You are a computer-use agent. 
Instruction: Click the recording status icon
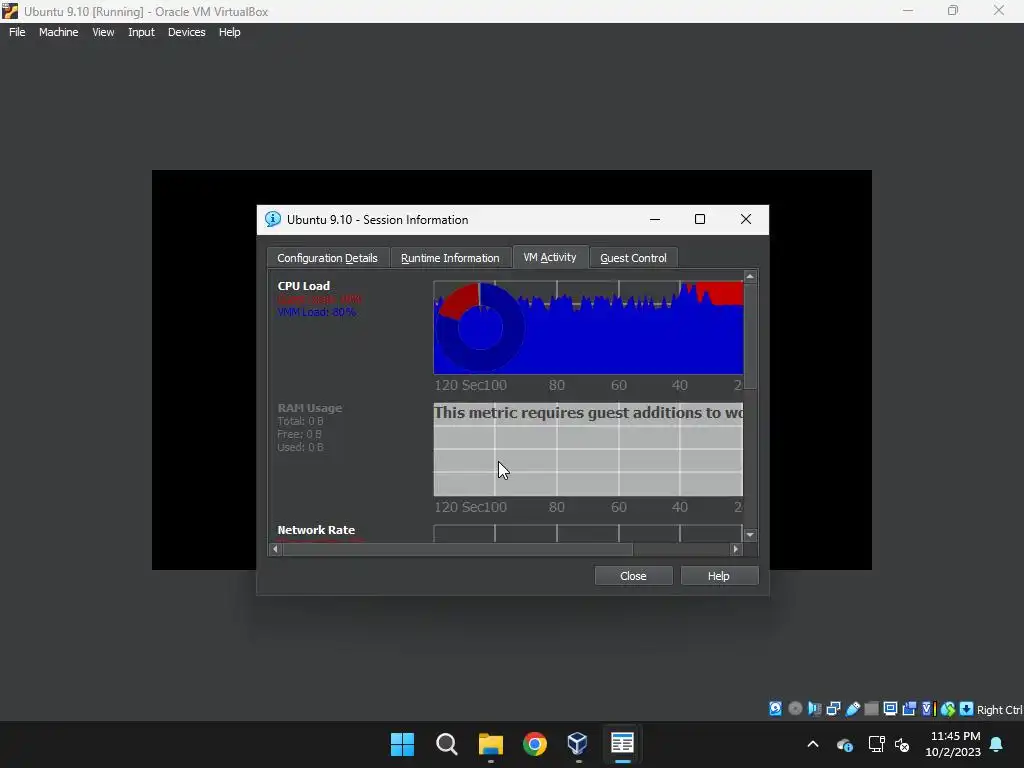(909, 709)
